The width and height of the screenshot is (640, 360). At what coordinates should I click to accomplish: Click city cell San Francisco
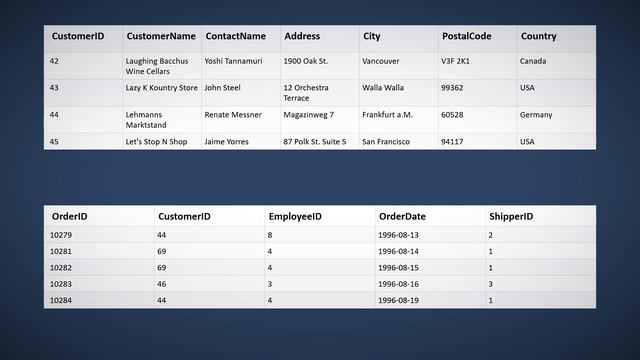(x=386, y=142)
